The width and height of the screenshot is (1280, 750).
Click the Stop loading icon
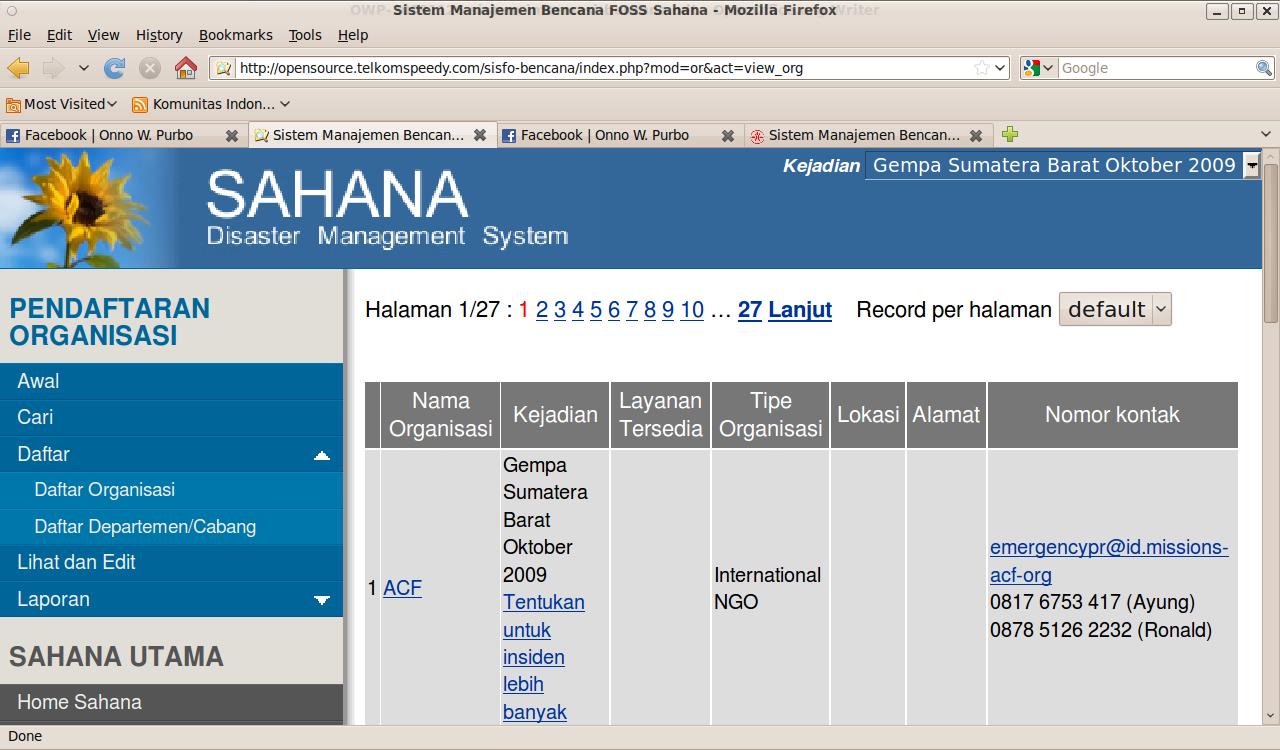pos(150,68)
